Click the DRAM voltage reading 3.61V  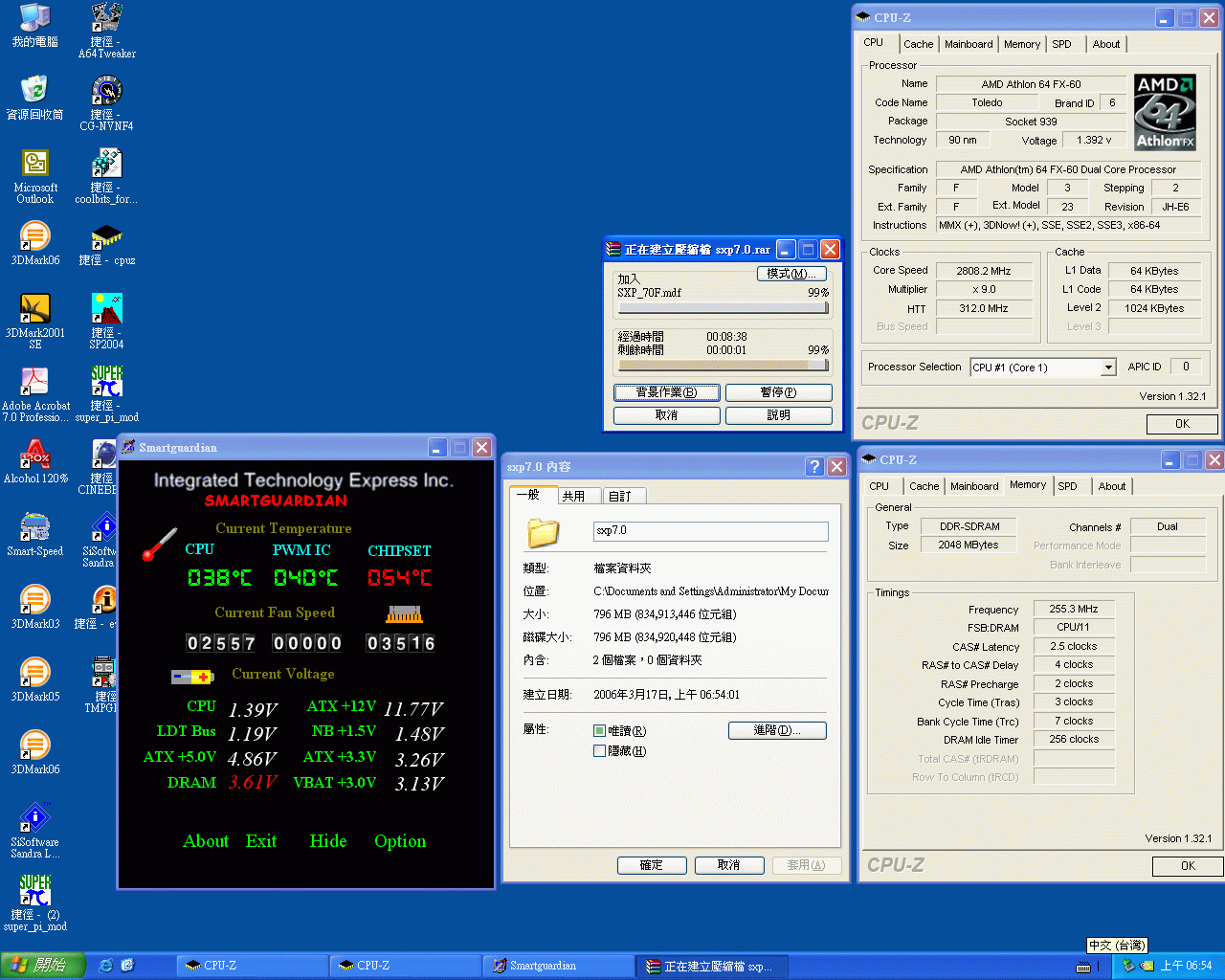[x=253, y=783]
